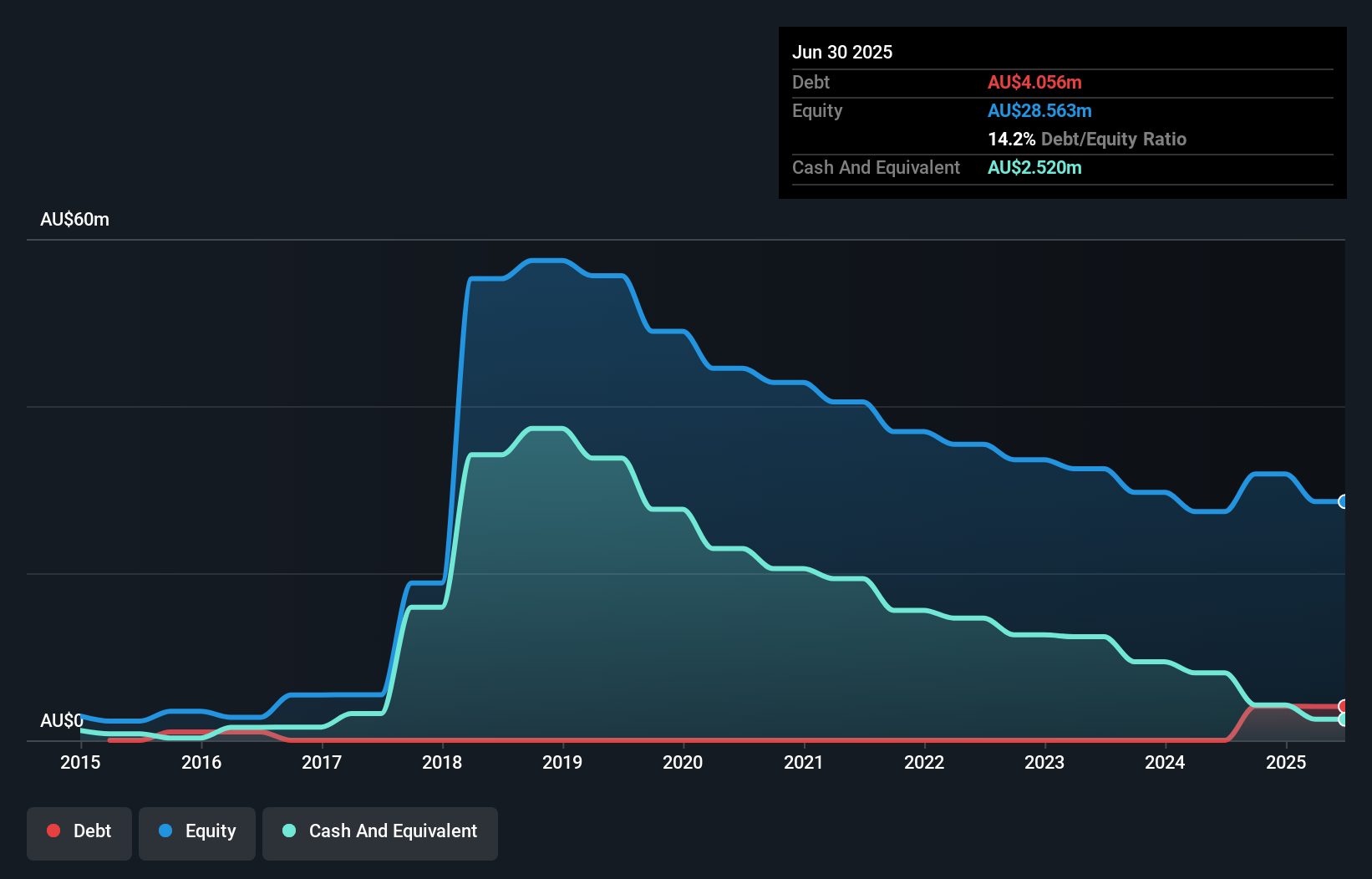Select the Cash line endpoint marker on chart
This screenshot has width=1372, height=879.
[1343, 720]
